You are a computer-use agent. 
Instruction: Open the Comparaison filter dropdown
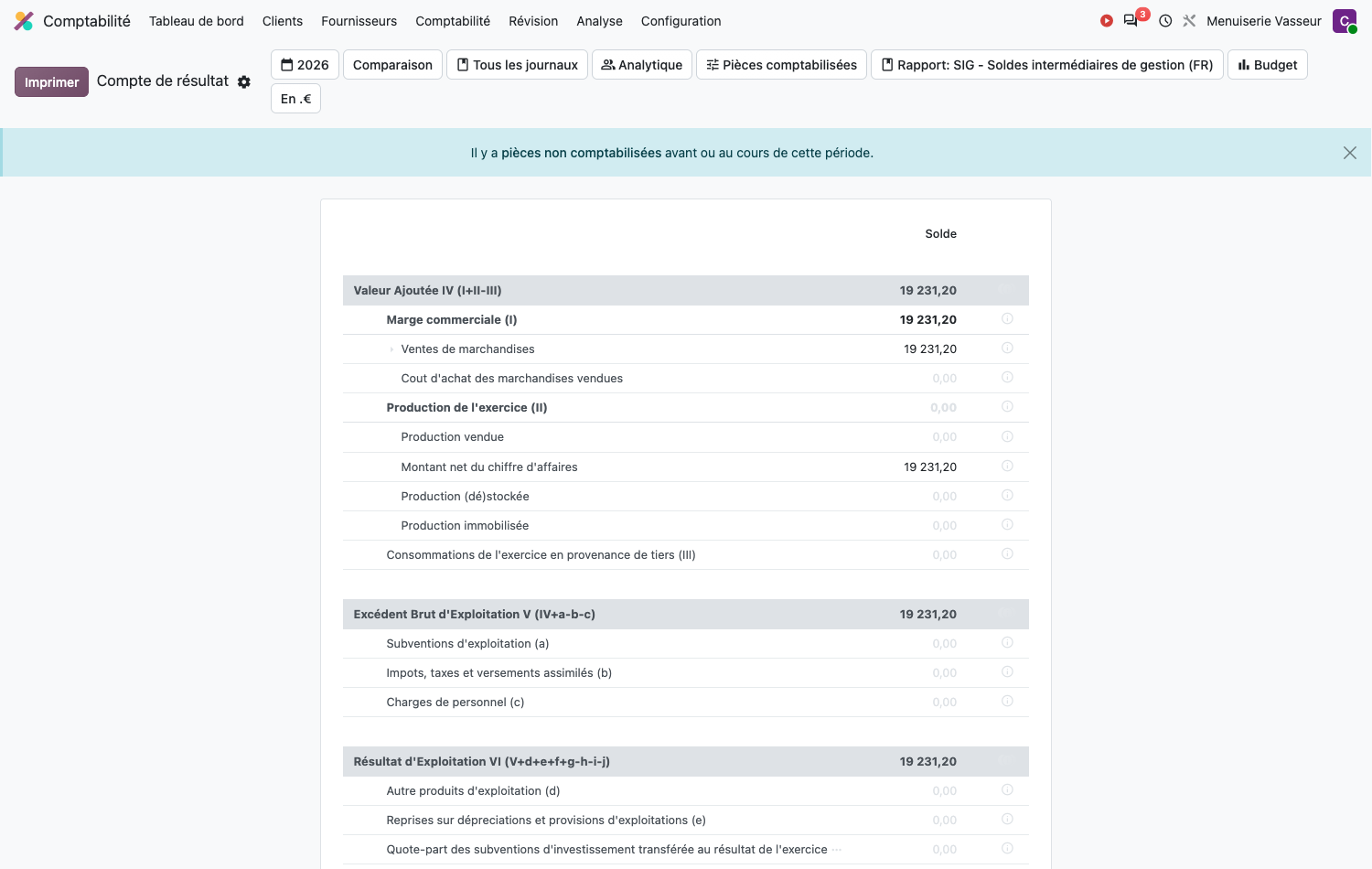pos(392,65)
